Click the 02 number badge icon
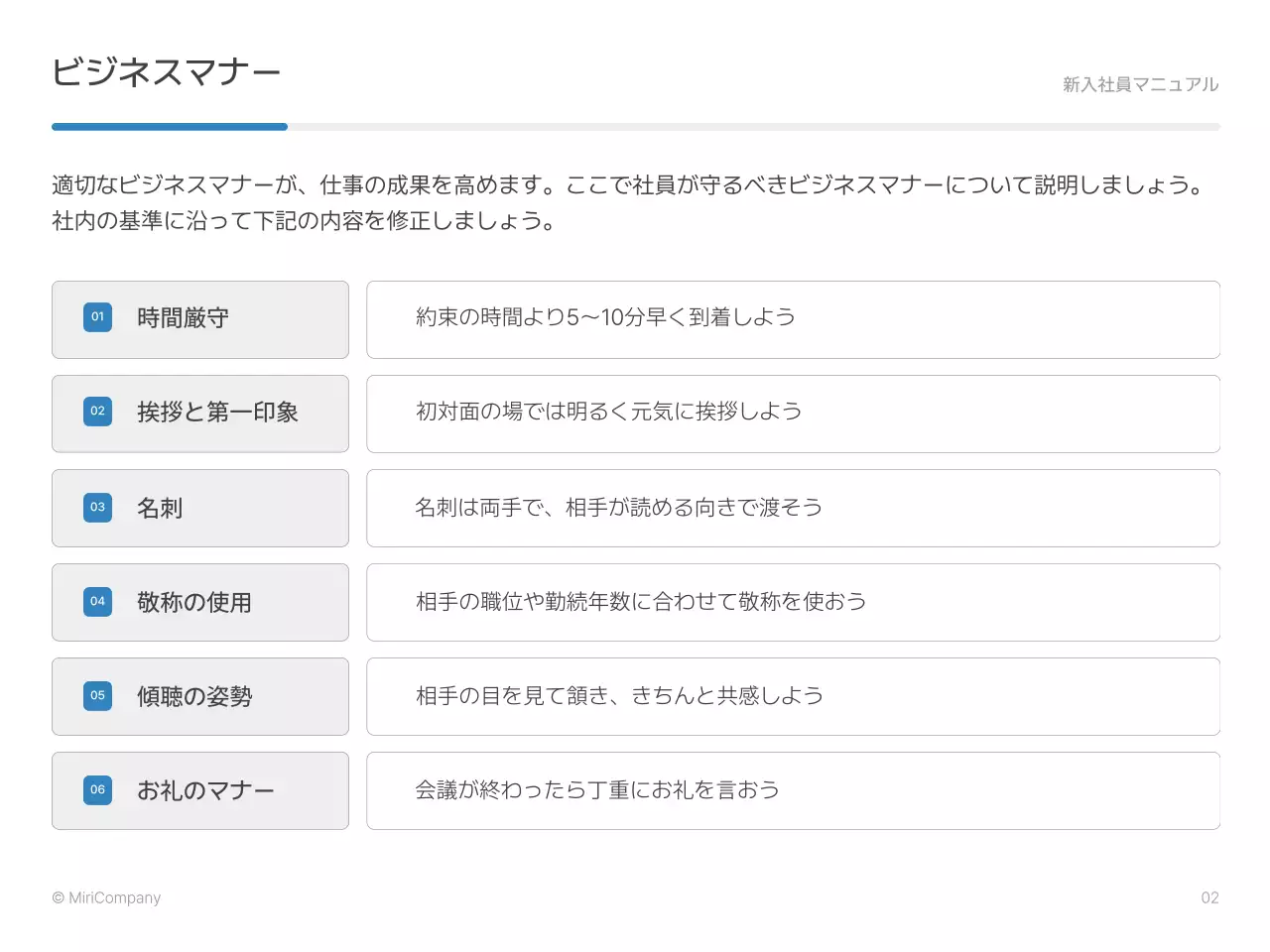Image resolution: width=1270 pixels, height=952 pixels. [97, 412]
